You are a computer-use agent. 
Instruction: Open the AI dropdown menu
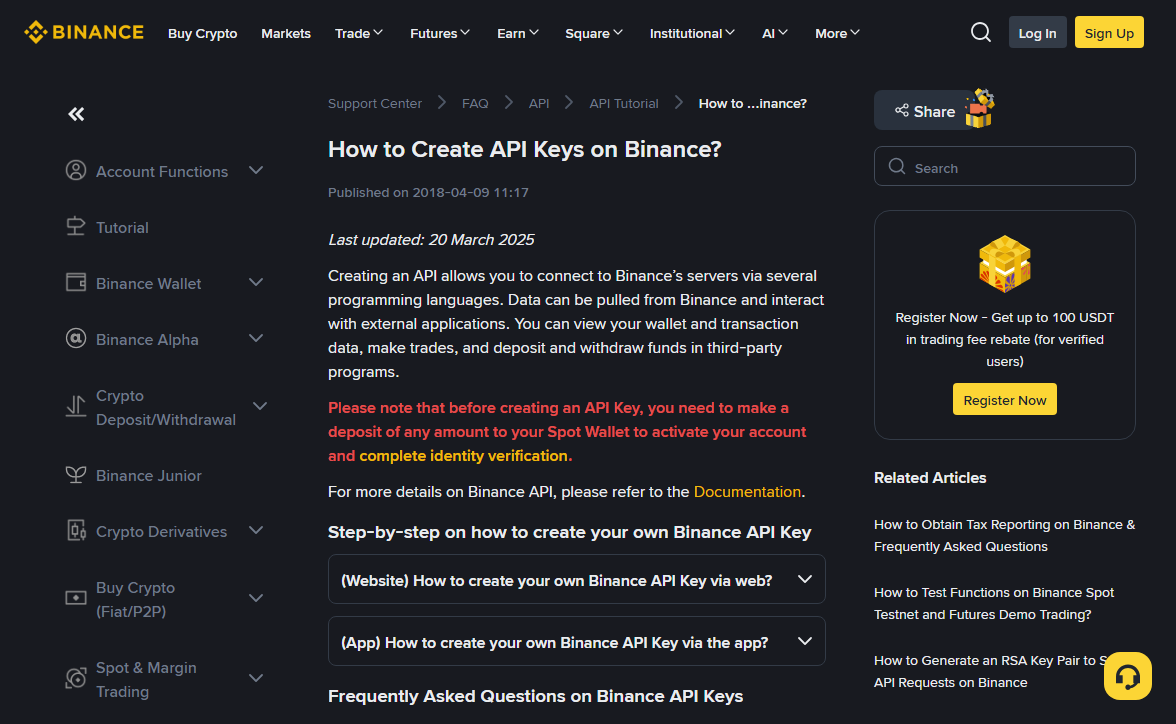coord(775,33)
